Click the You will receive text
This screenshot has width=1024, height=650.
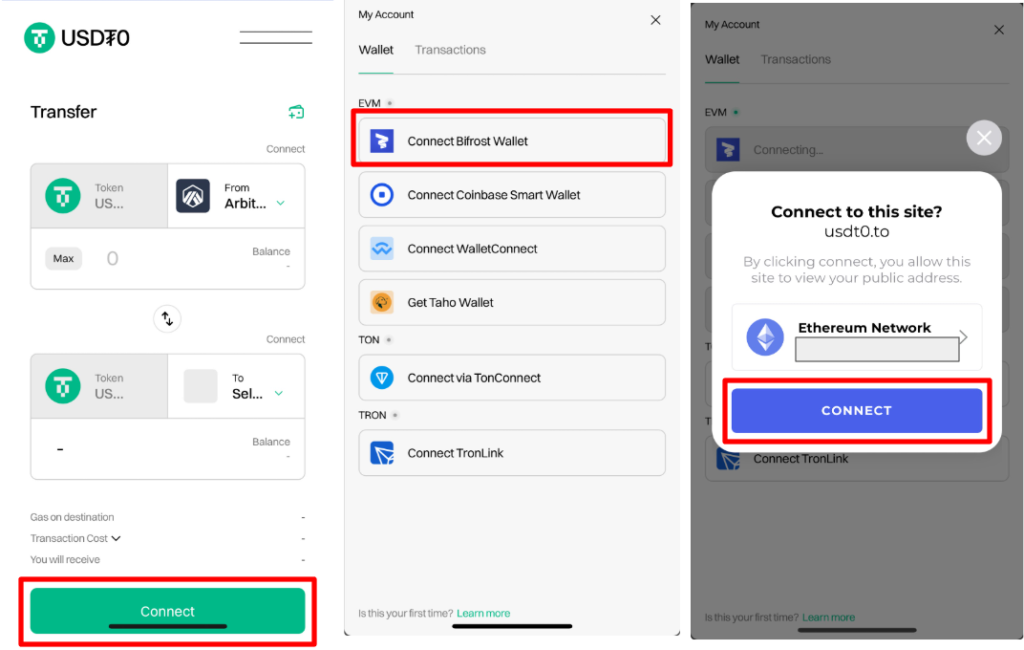click(65, 560)
